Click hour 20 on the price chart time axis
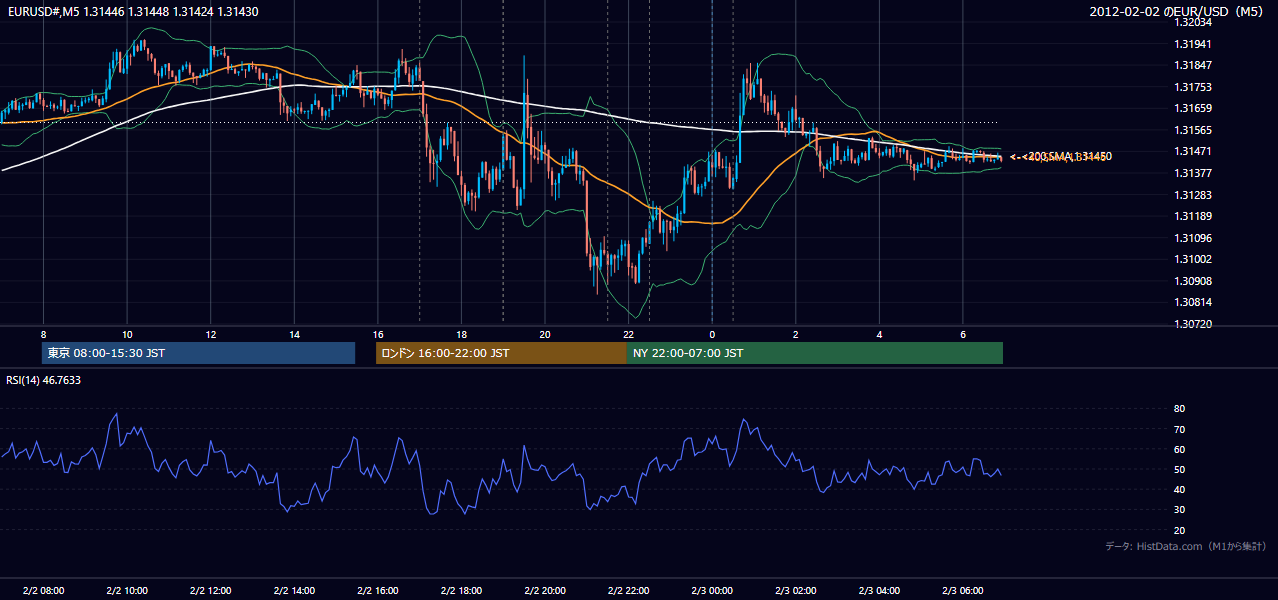The image size is (1278, 600). tap(544, 334)
